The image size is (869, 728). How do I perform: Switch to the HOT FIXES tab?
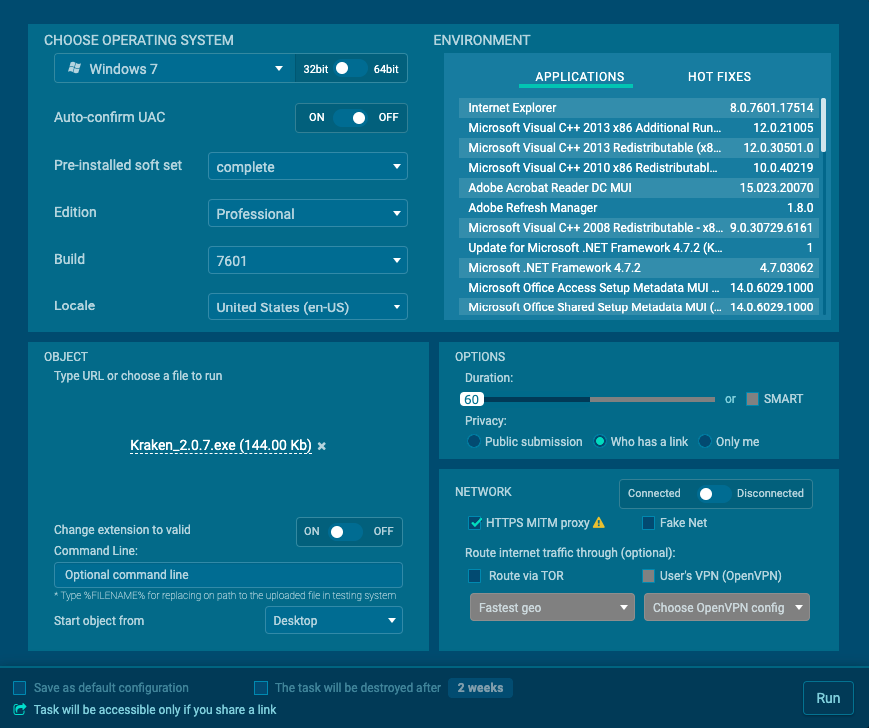pos(719,77)
